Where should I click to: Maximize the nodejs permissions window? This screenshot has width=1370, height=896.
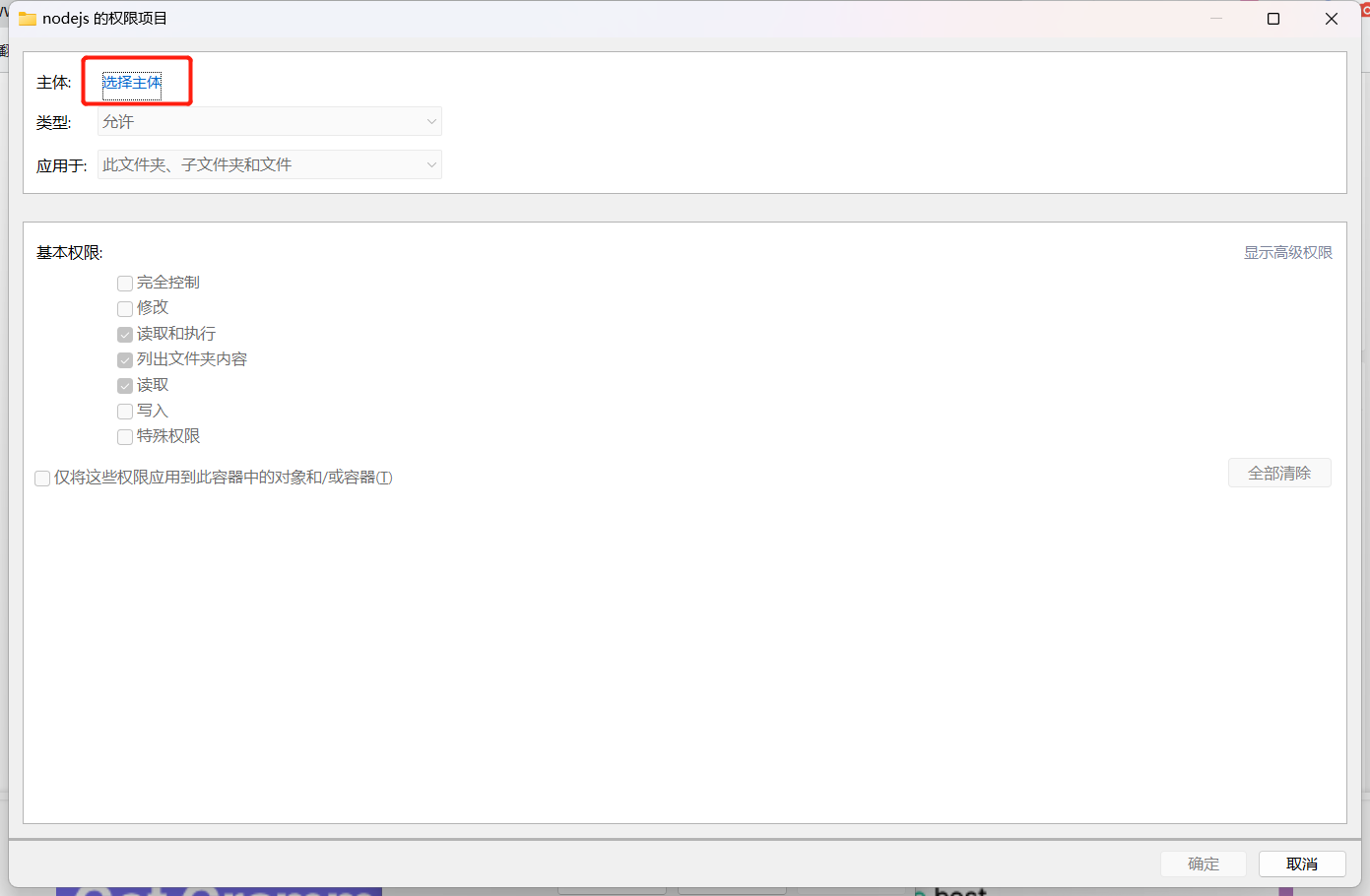point(1272,19)
